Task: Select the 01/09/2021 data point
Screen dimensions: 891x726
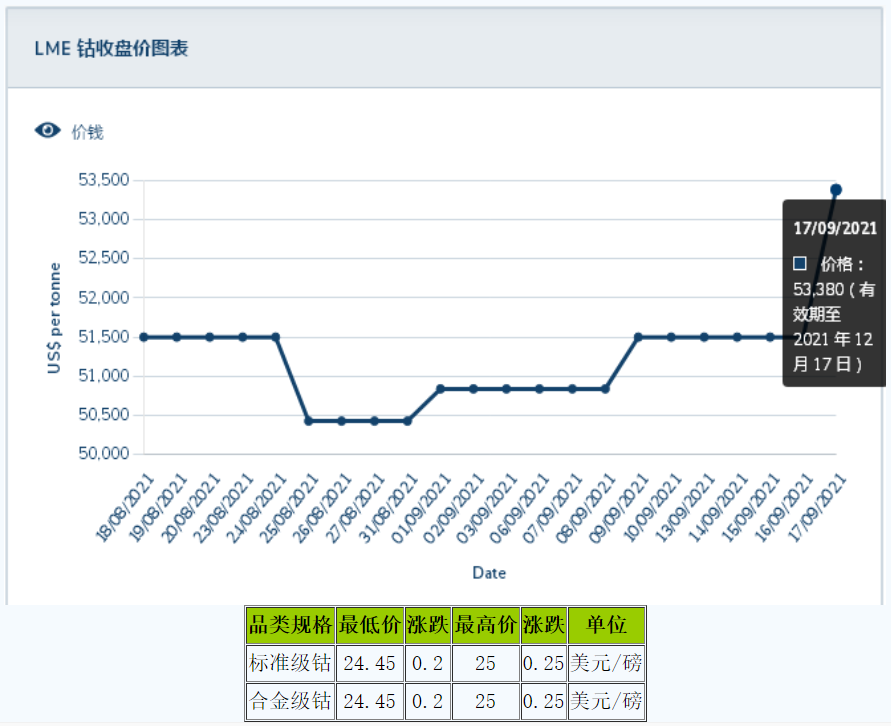Action: pyautogui.click(x=440, y=388)
